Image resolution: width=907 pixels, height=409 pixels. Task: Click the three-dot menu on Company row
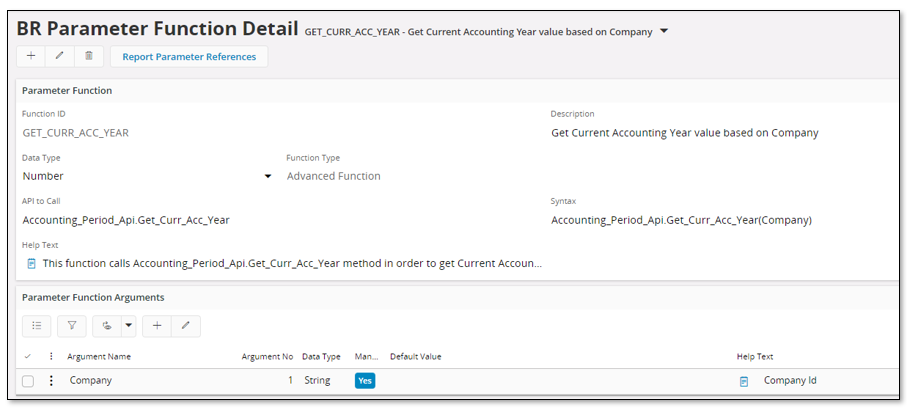(x=51, y=381)
